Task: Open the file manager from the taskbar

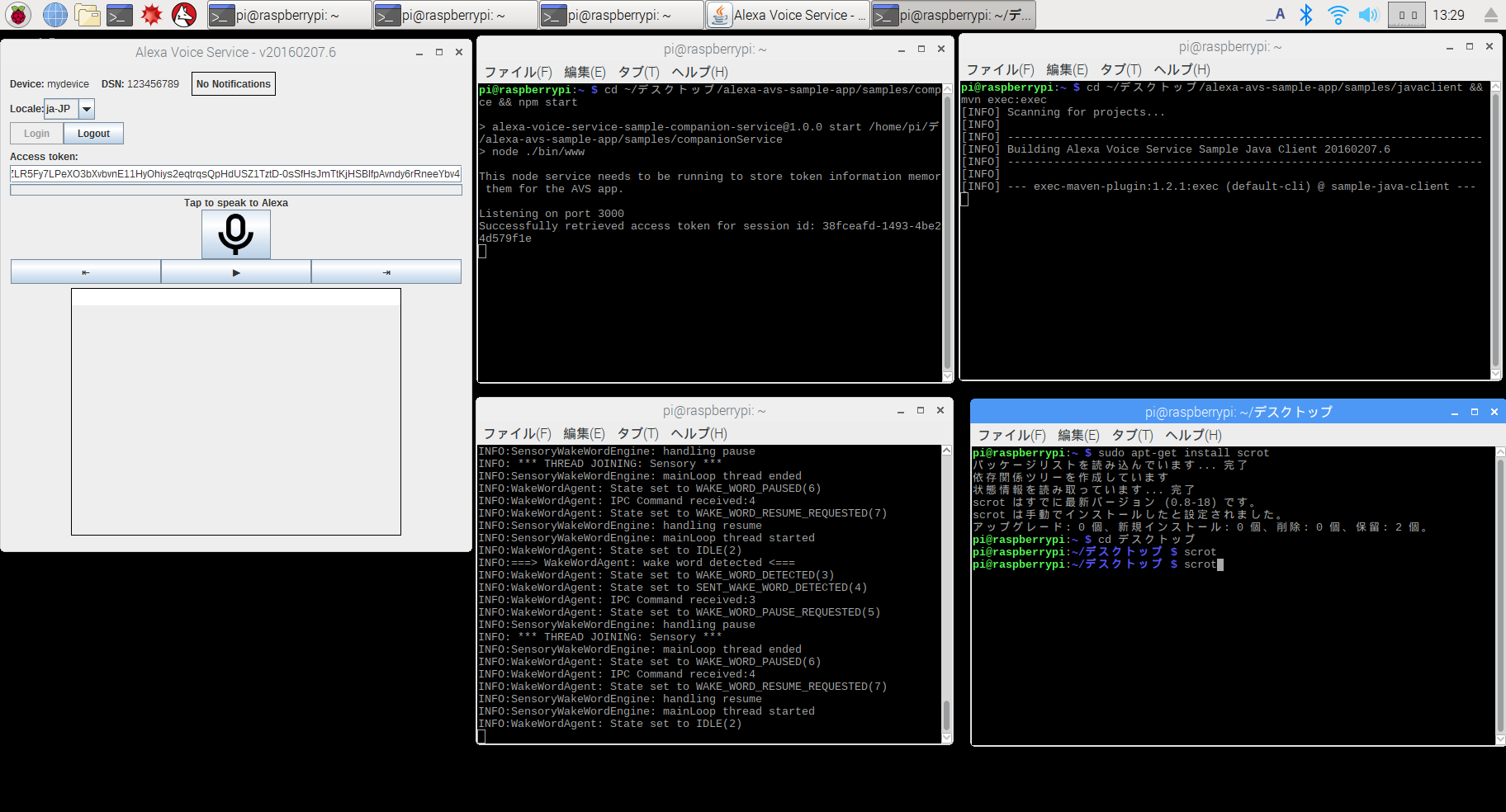Action: (87, 15)
